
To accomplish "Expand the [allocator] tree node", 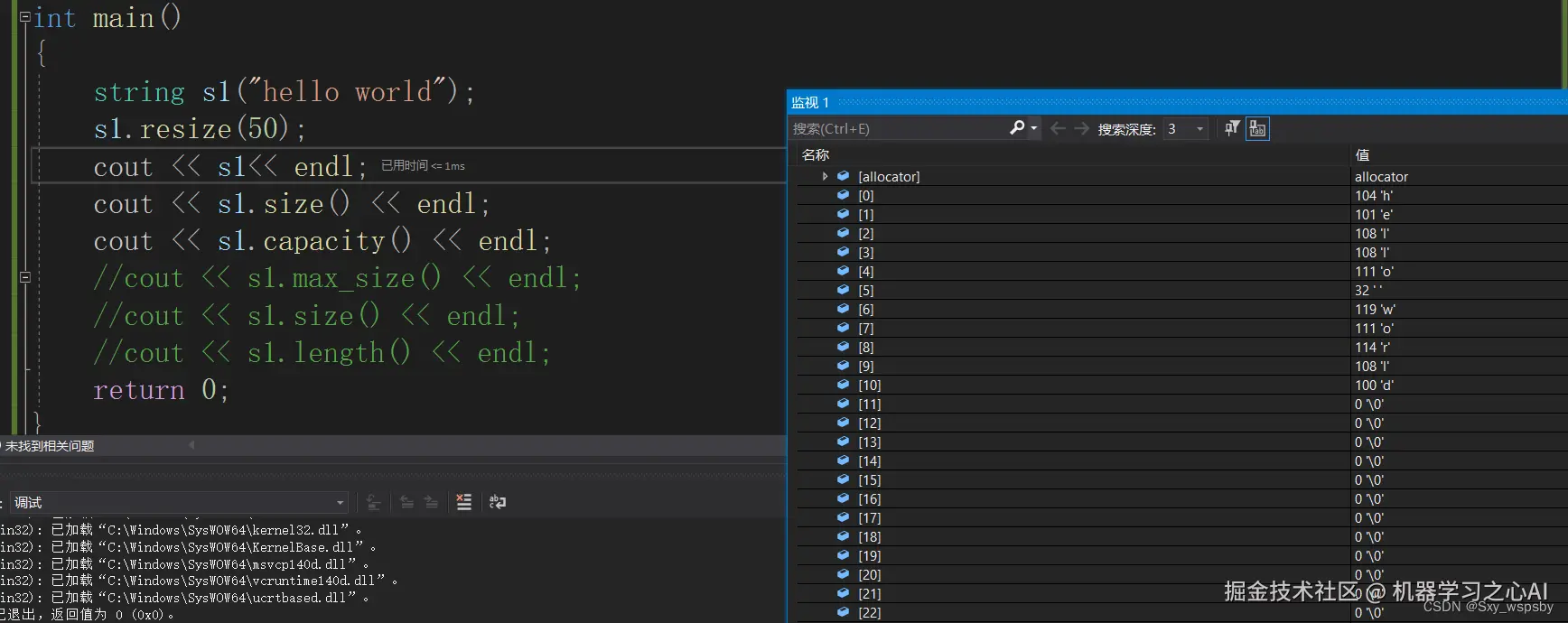I will coord(825,176).
